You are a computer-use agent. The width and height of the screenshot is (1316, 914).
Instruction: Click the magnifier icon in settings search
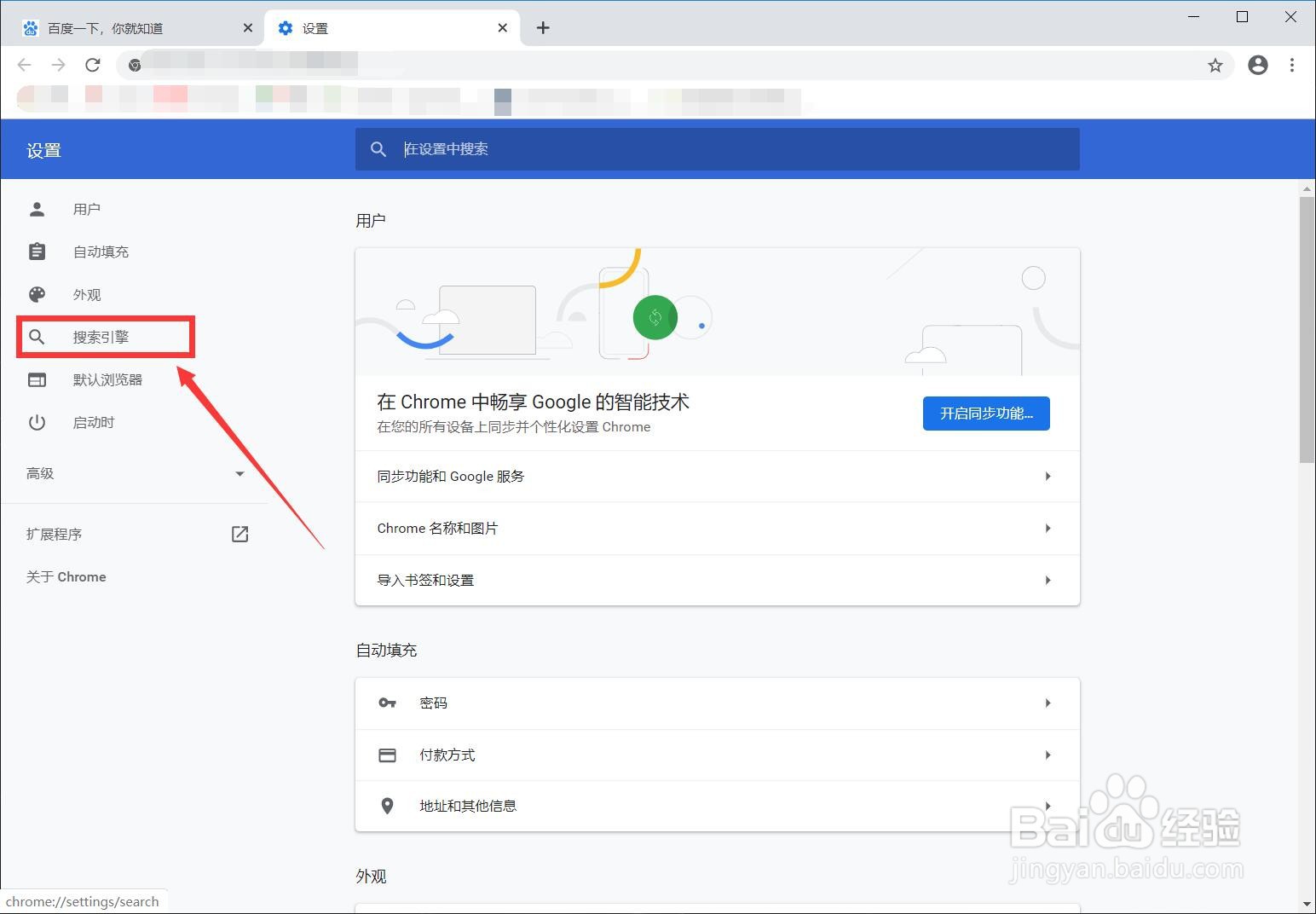pos(378,149)
